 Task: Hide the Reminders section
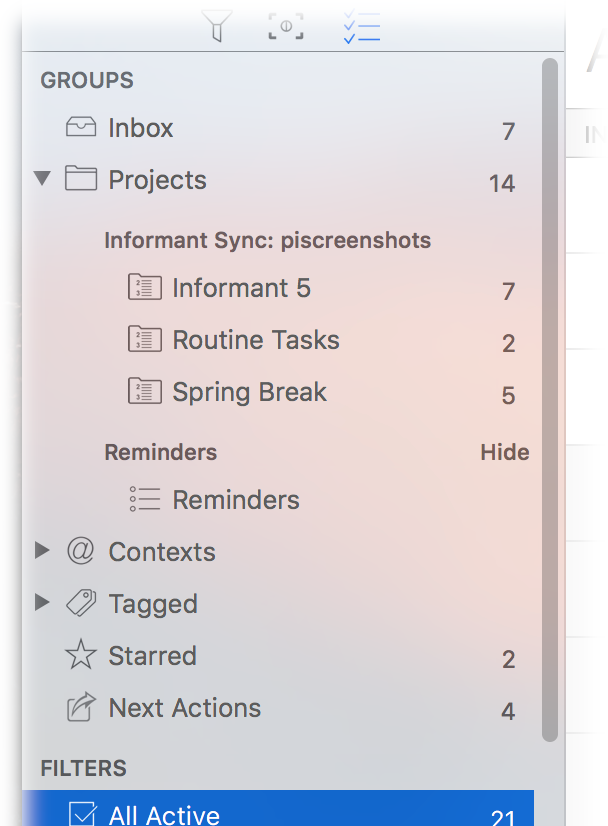point(504,452)
